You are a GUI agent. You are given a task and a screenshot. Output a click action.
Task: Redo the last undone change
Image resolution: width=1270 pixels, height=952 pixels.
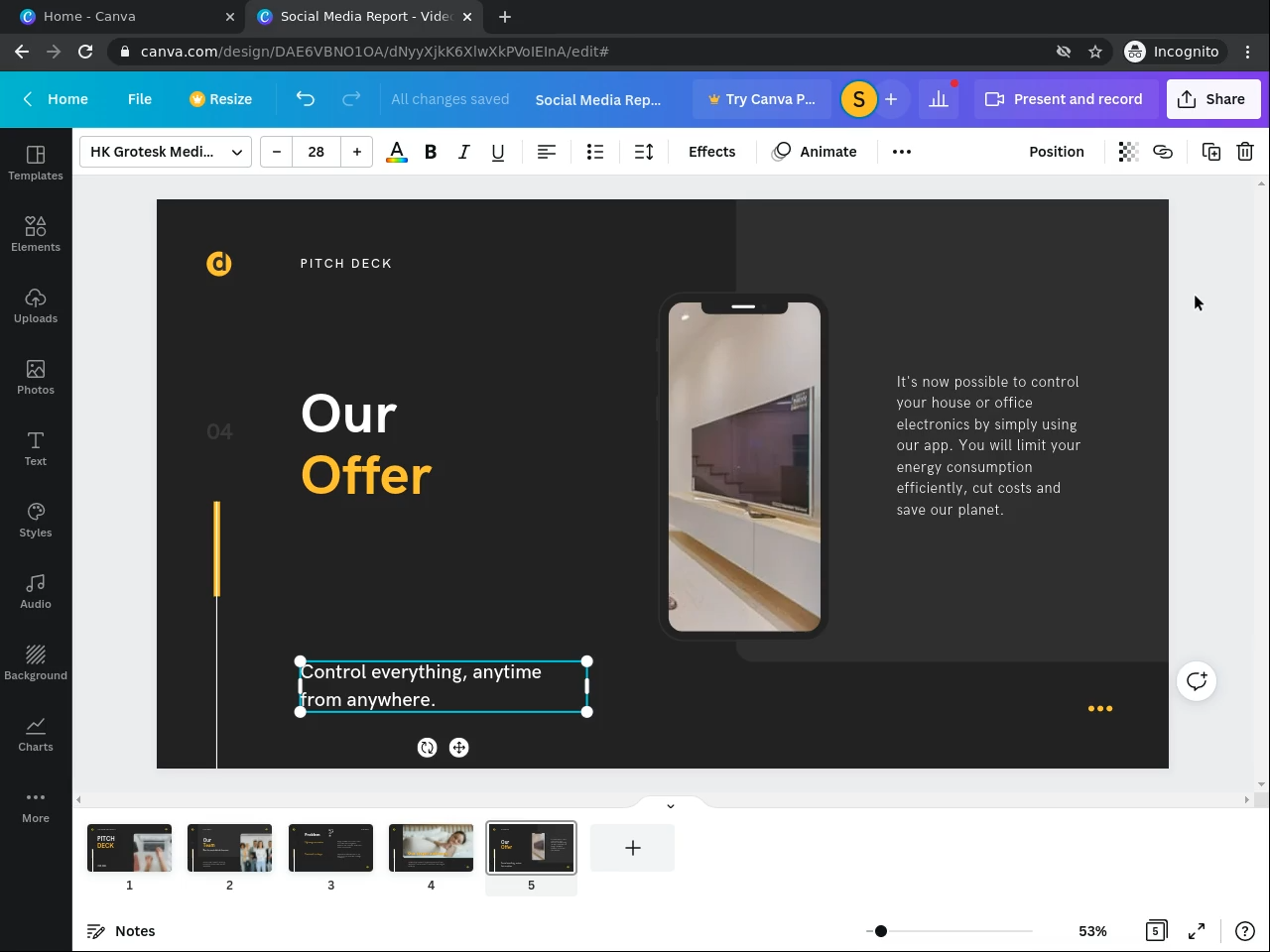351,99
